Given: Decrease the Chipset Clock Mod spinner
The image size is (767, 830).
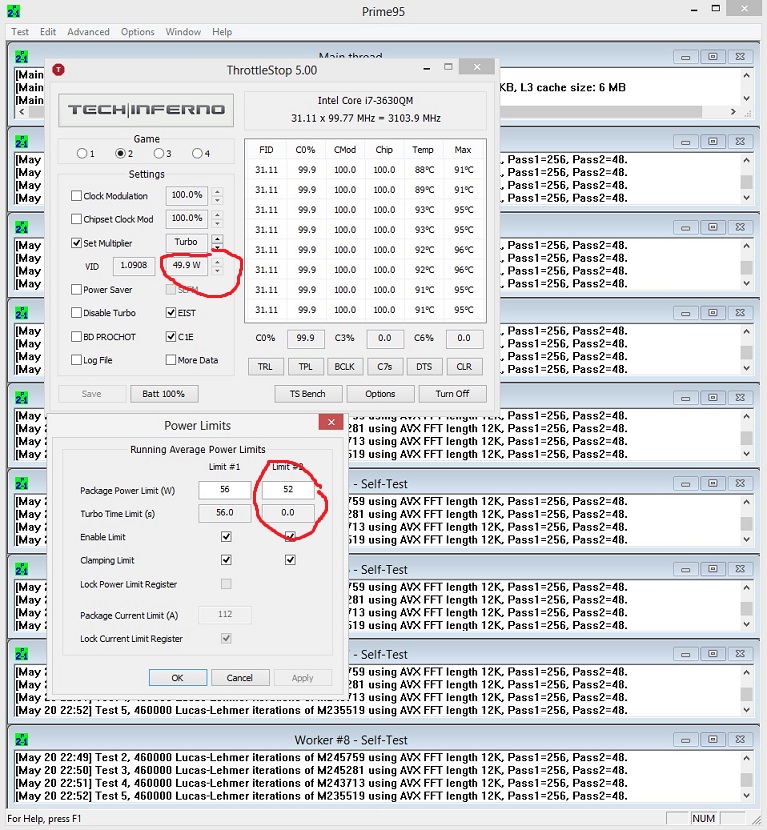Looking at the screenshot, I should tap(217, 223).
